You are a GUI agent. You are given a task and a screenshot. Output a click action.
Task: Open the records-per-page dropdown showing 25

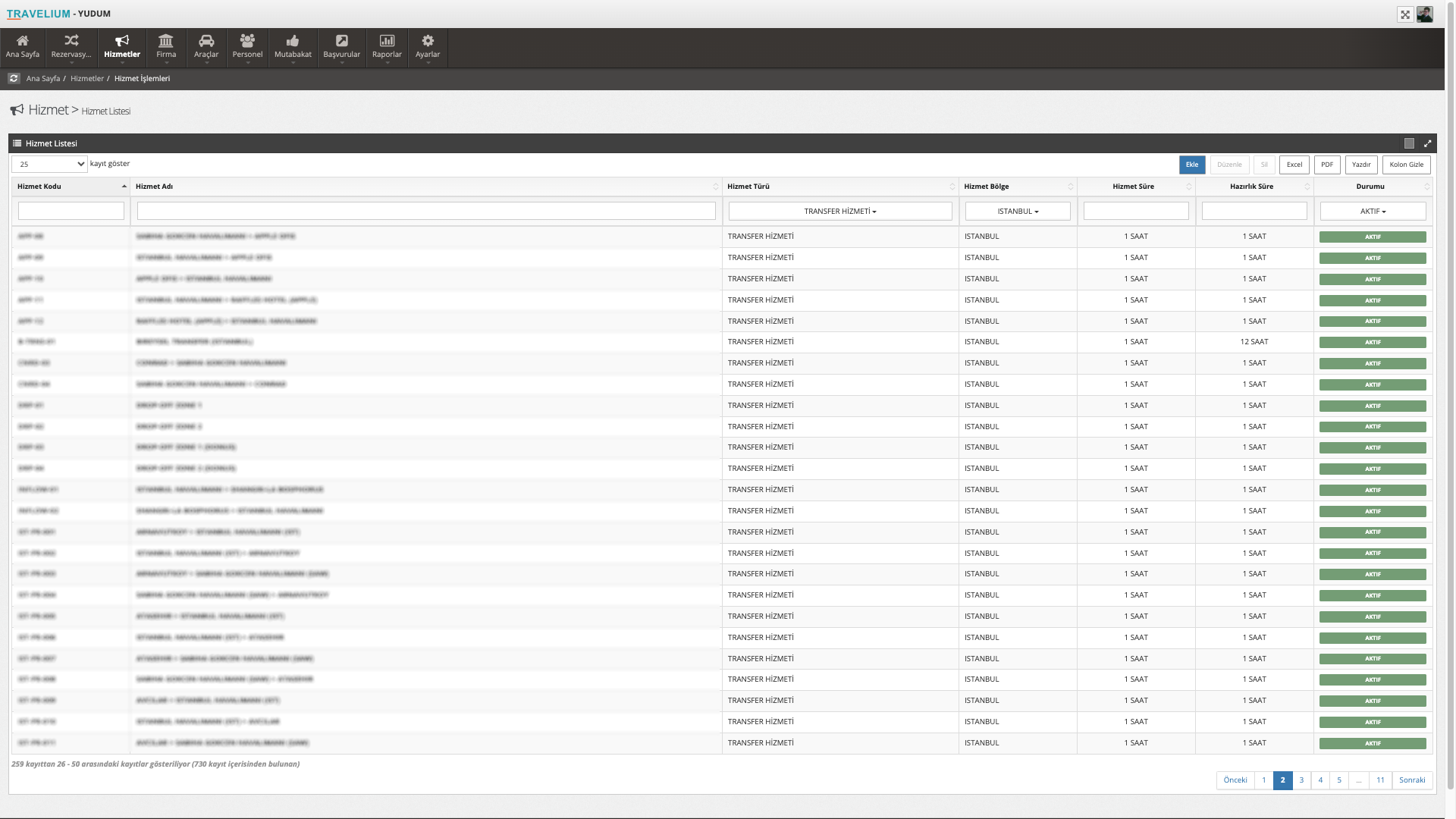tap(49, 164)
